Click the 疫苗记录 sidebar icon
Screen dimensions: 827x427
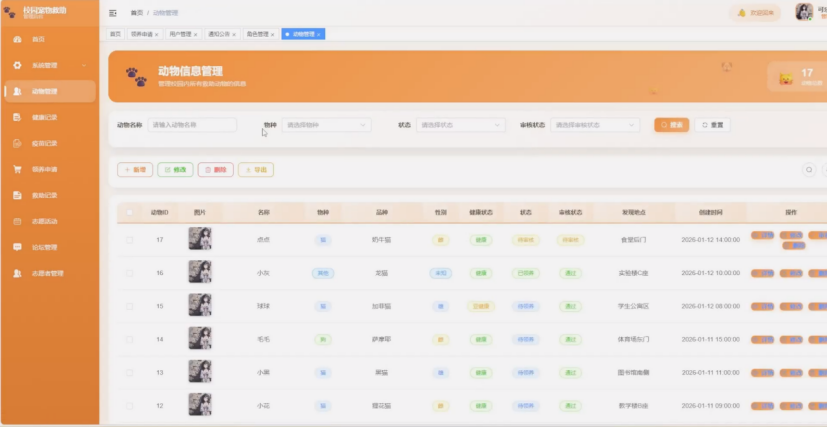(x=17, y=143)
